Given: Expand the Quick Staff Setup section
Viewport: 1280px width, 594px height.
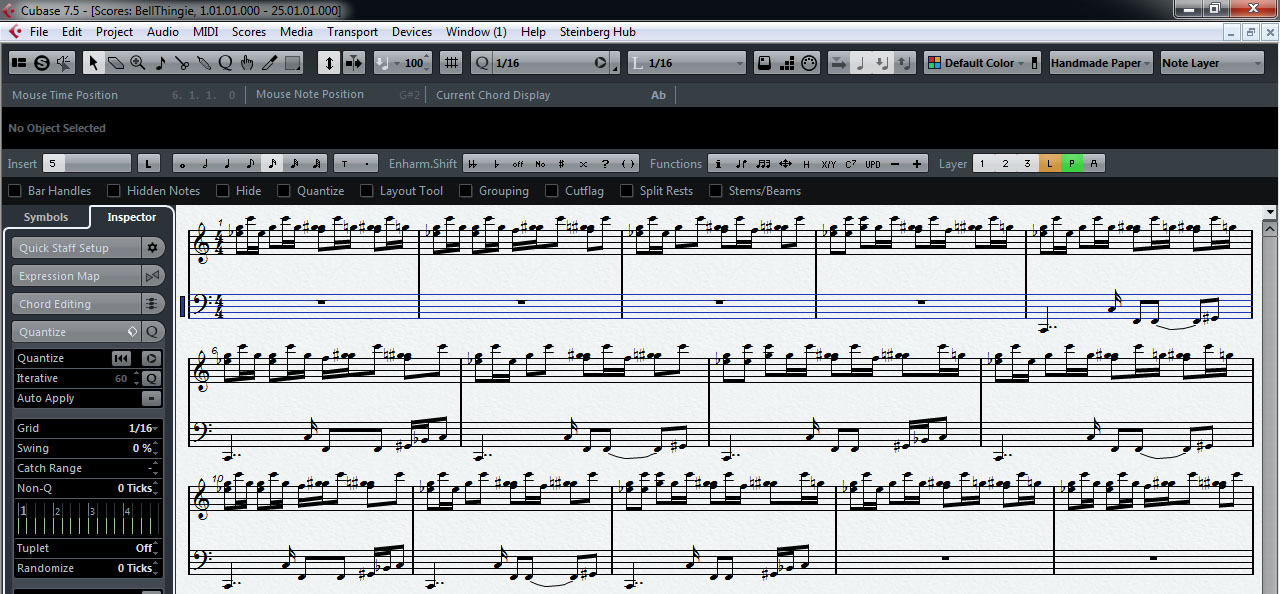Looking at the screenshot, I should pos(76,248).
